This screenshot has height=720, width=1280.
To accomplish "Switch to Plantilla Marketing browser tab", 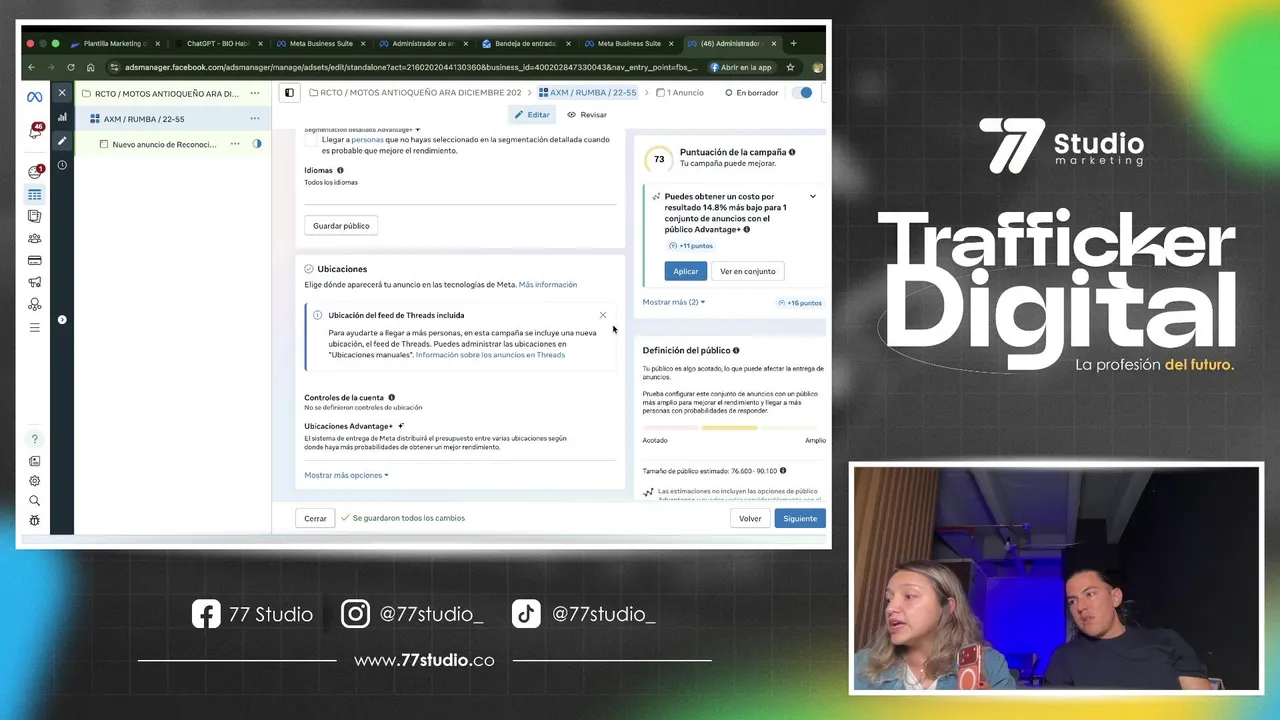I will tap(113, 44).
